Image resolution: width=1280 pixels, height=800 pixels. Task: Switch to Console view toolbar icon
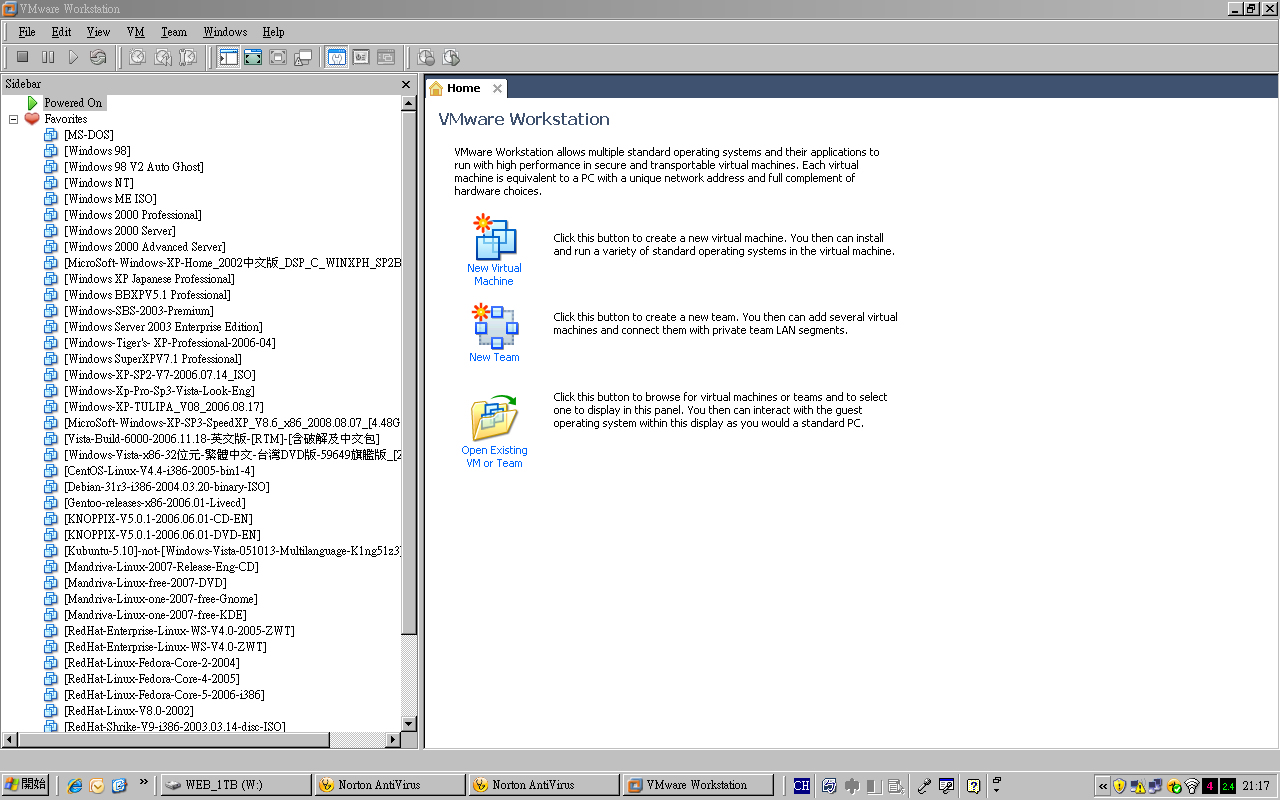tap(386, 58)
